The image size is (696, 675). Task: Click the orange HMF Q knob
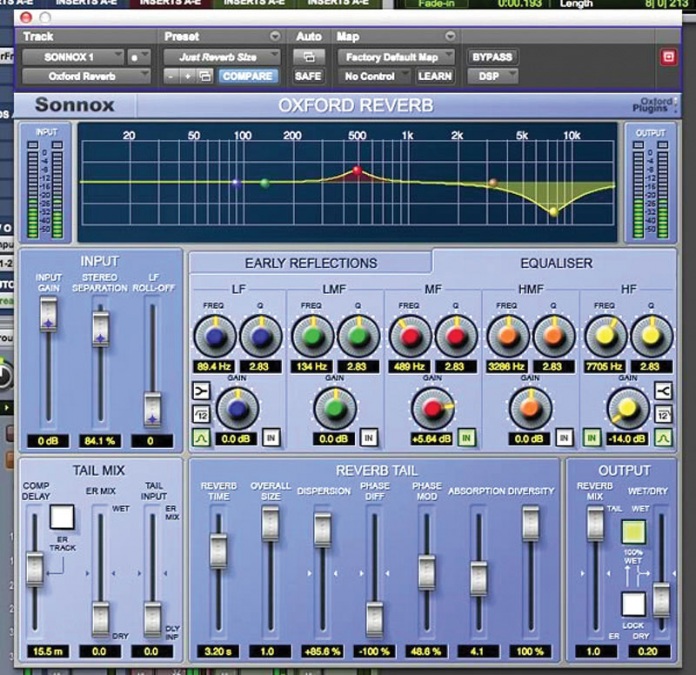(554, 337)
